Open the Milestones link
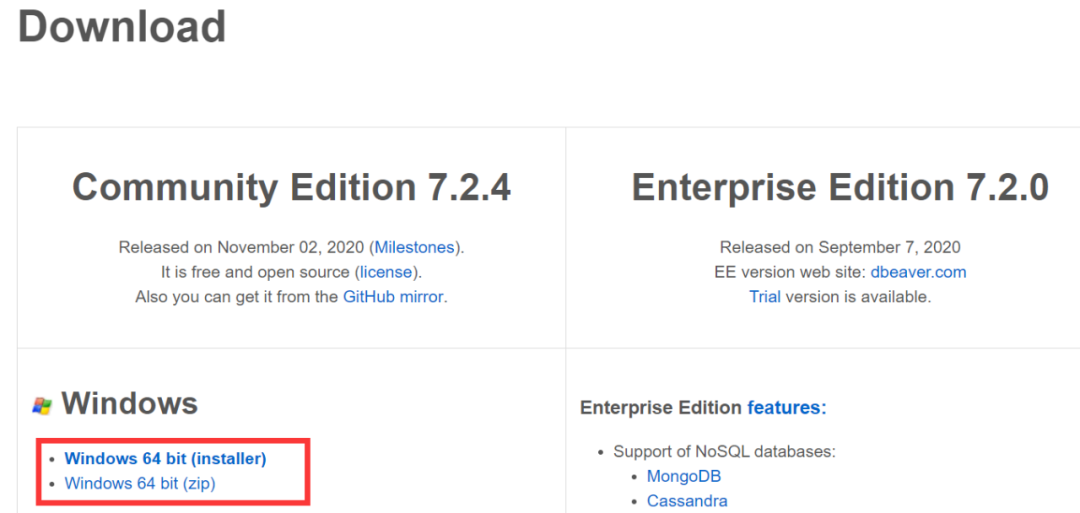This screenshot has height=513, width=1080. coord(414,247)
